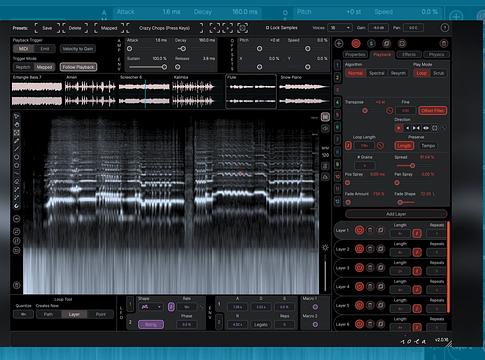
Task: Click Layer 1 trash icon
Action: tap(370, 230)
